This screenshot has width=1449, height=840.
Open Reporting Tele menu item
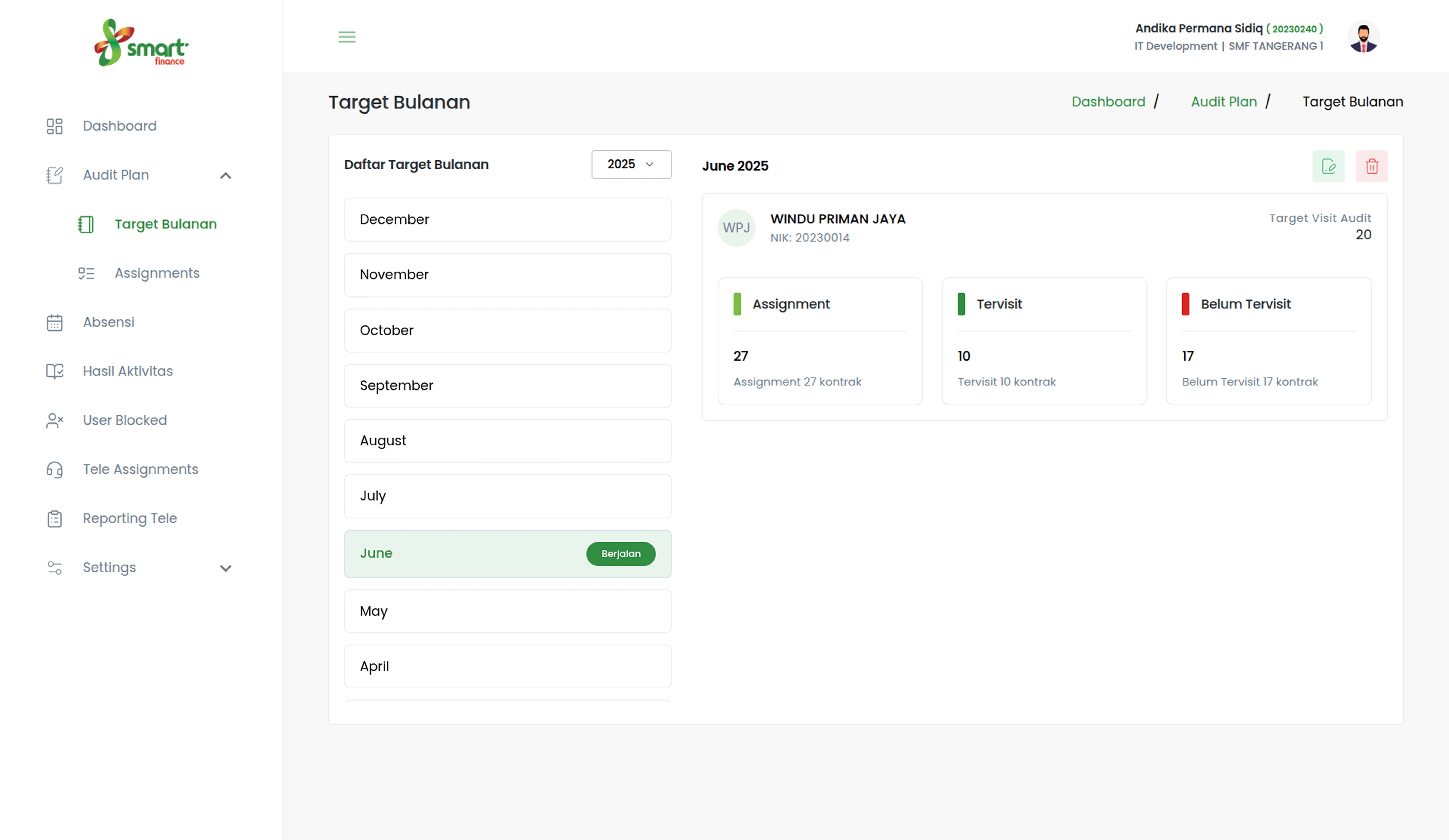pos(130,519)
